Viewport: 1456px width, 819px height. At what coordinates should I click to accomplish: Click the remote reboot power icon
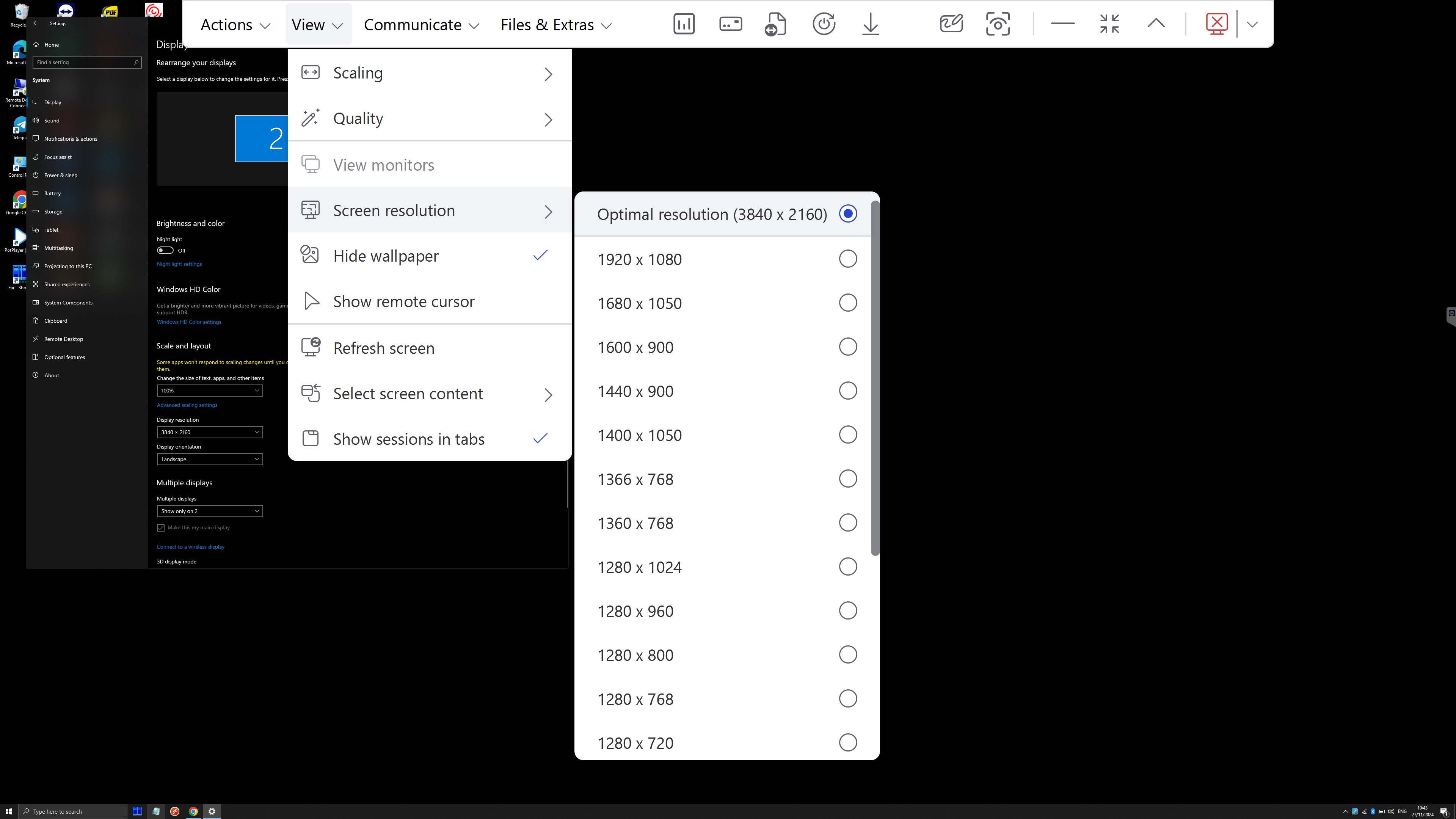click(824, 24)
